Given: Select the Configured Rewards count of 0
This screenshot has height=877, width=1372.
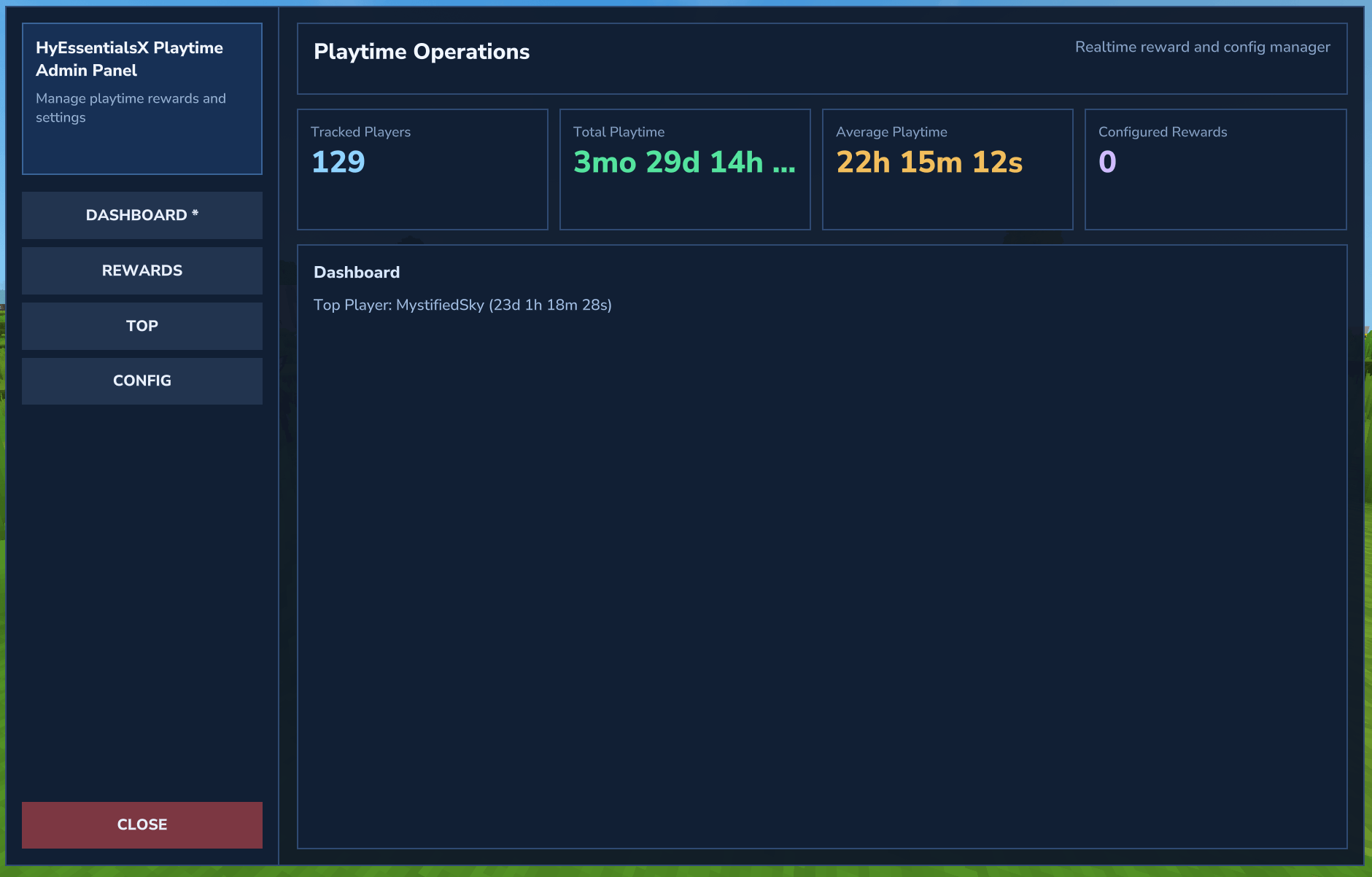Looking at the screenshot, I should point(1107,162).
